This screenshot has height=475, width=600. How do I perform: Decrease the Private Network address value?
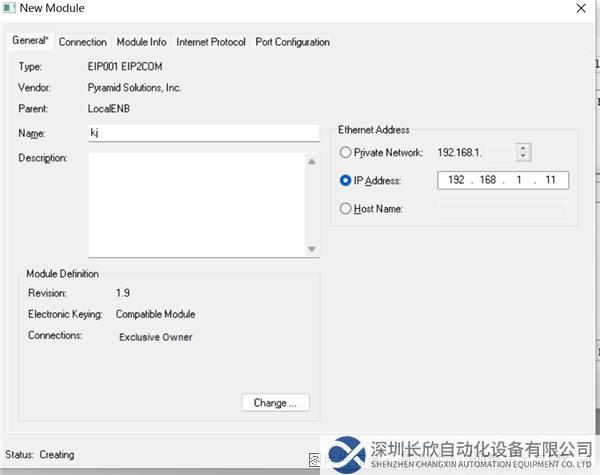tap(523, 157)
